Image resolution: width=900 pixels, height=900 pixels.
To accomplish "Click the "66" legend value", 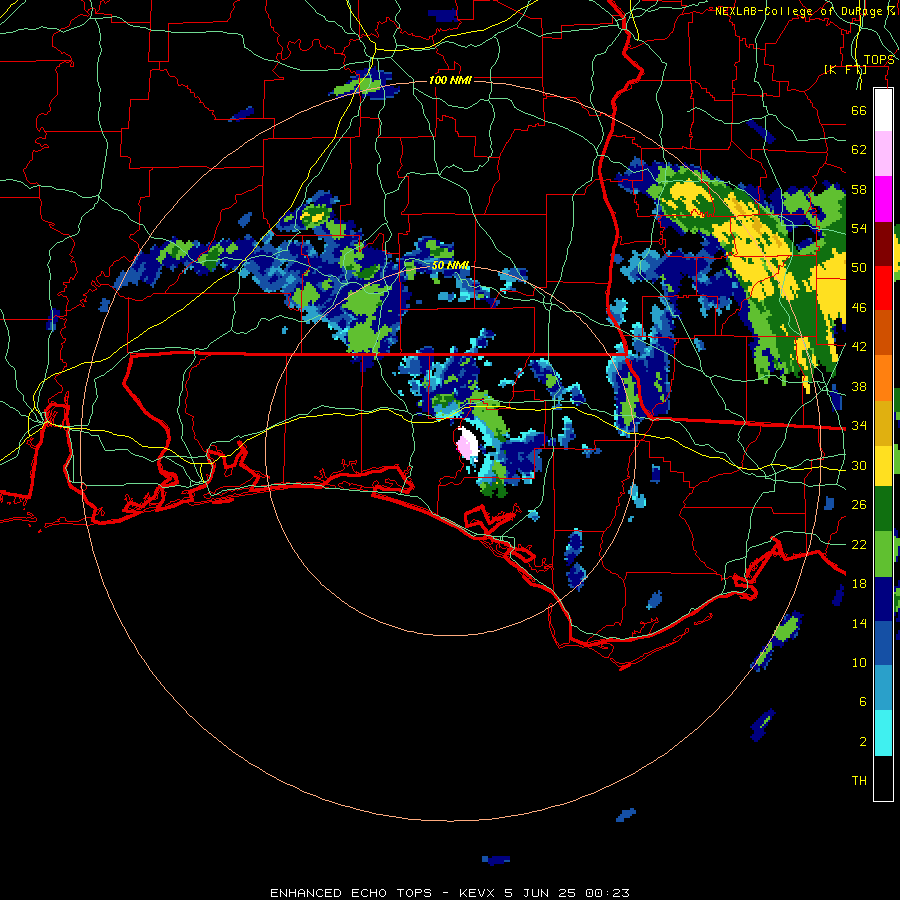I will [859, 110].
